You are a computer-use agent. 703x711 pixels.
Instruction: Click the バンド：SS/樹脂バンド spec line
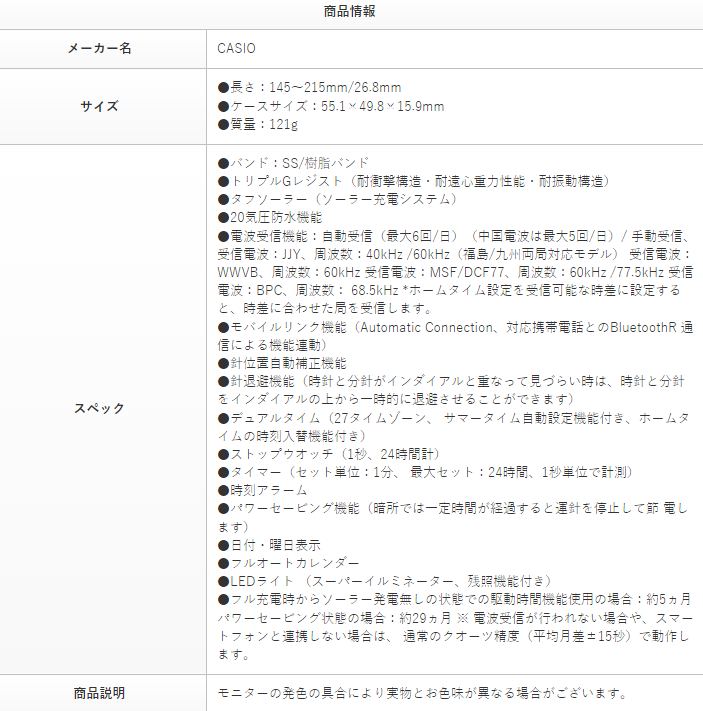293,162
